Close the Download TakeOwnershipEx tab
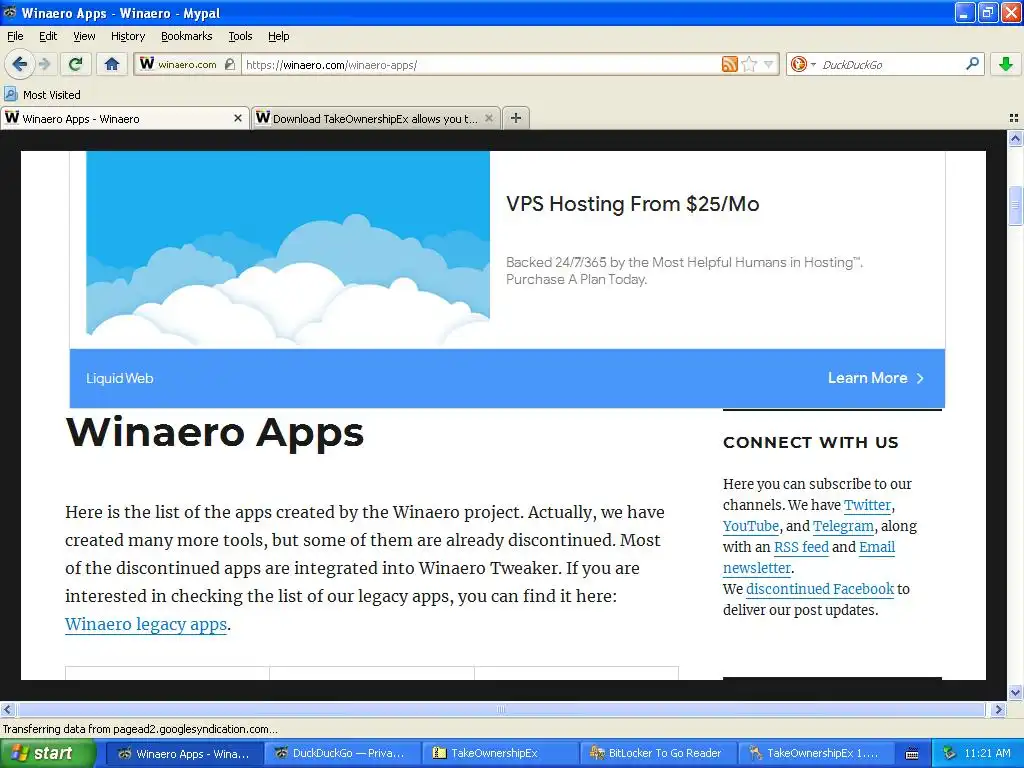Image resolution: width=1024 pixels, height=768 pixels. [488, 118]
